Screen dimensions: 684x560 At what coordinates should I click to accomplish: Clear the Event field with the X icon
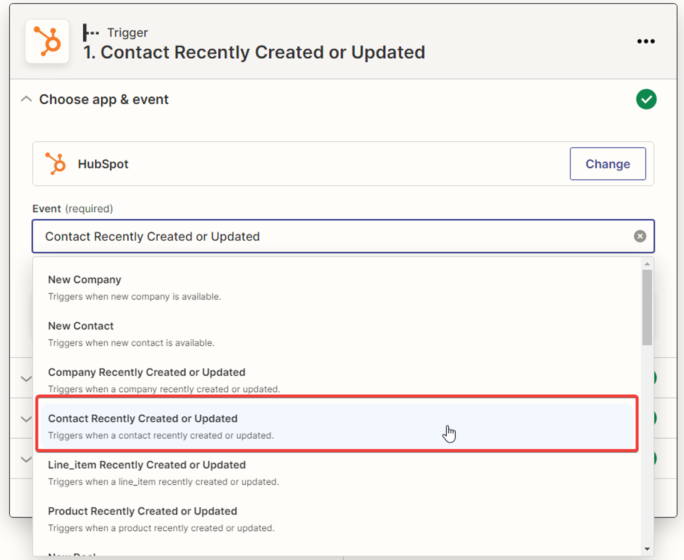coord(640,237)
